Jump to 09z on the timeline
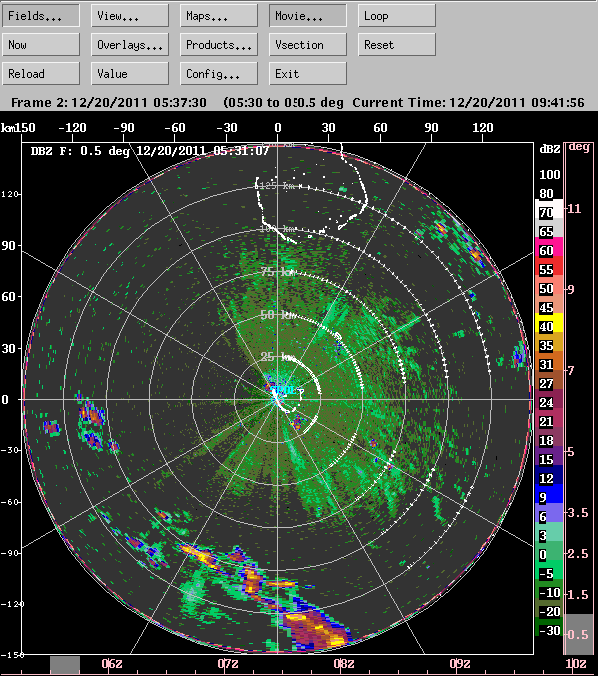 (x=460, y=663)
